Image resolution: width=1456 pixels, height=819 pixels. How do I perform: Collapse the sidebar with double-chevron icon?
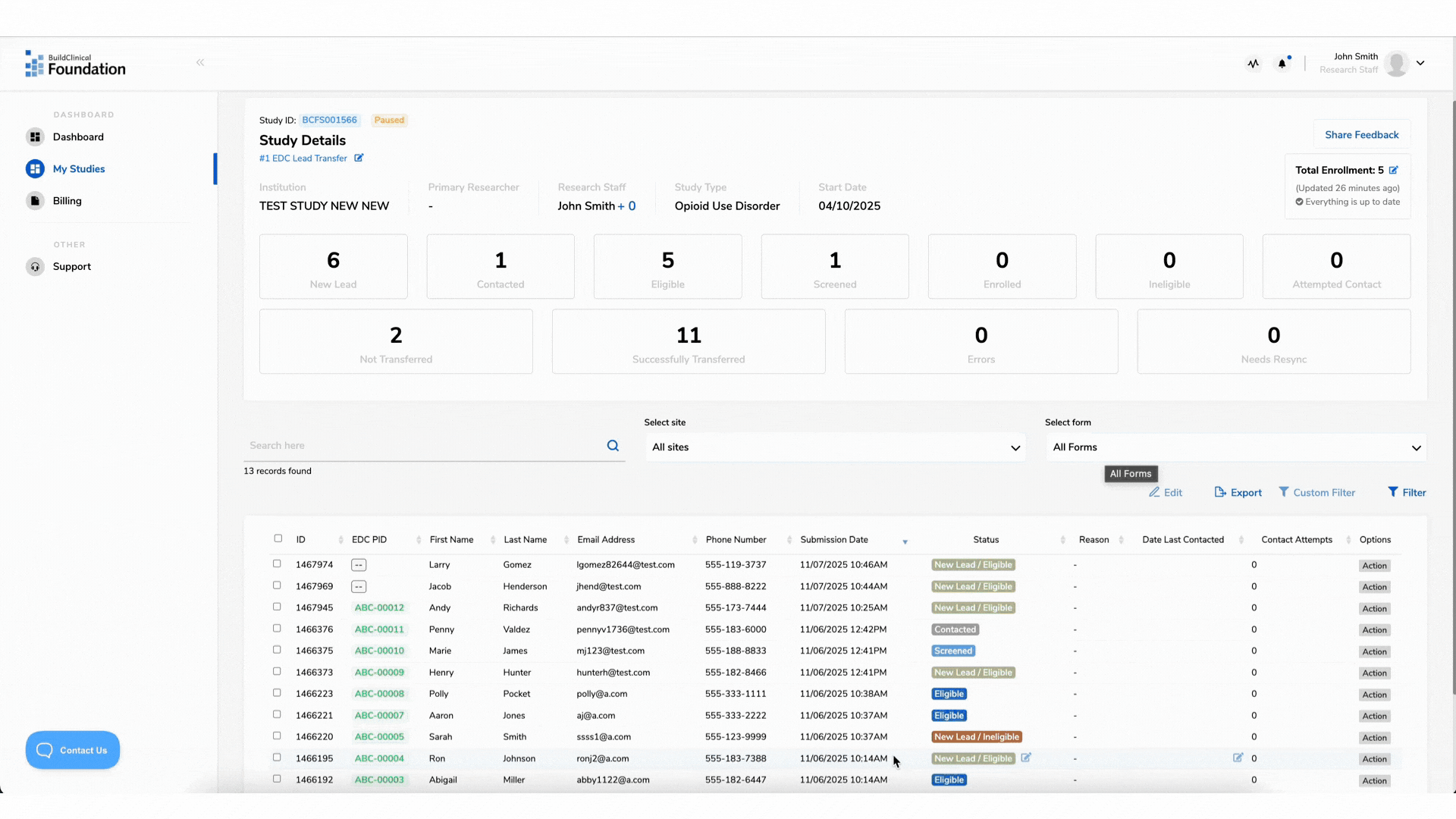coord(200,63)
